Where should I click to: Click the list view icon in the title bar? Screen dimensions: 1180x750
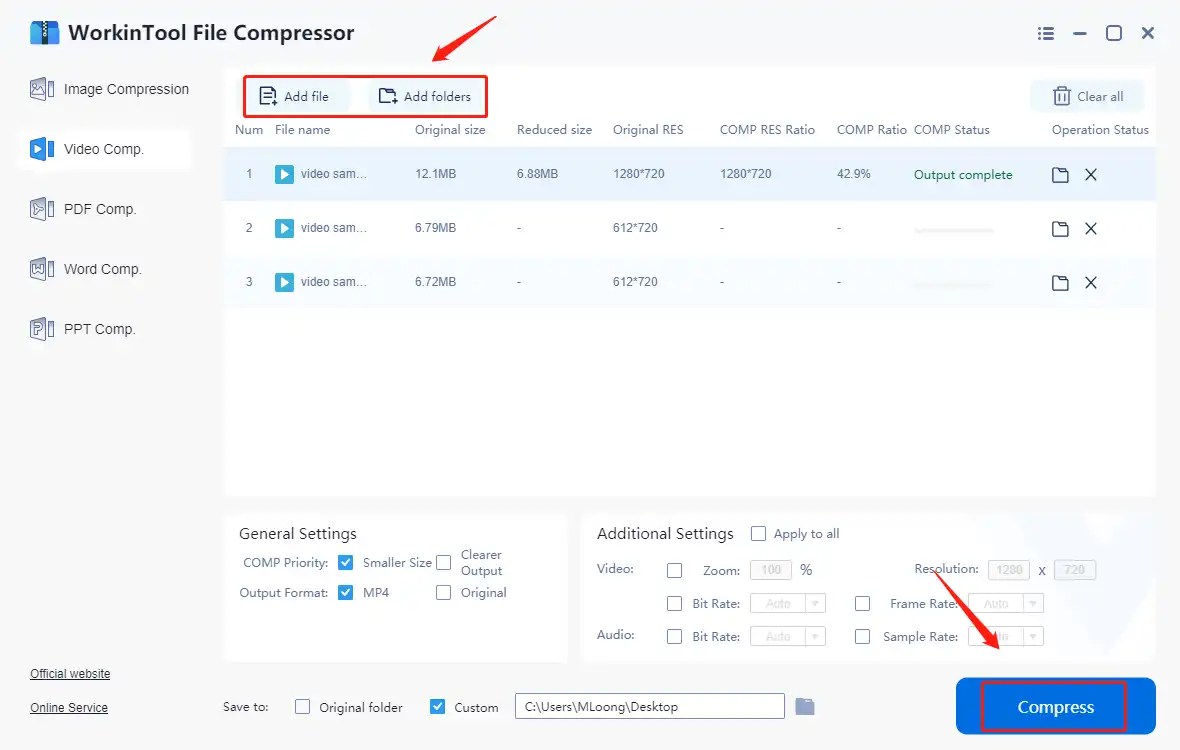[x=1045, y=32]
